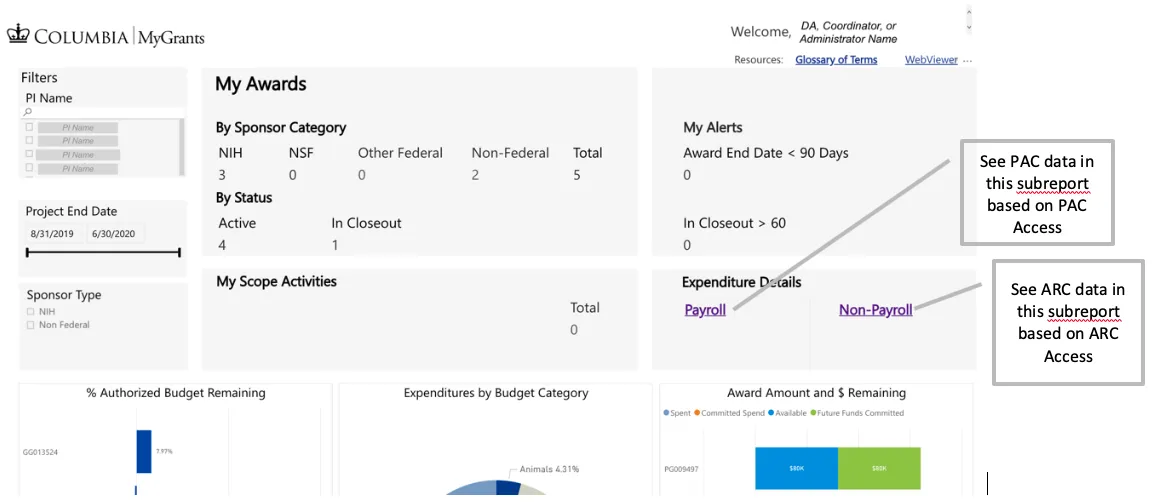Click the Available legend dot
The image size is (1157, 502).
tap(770, 413)
